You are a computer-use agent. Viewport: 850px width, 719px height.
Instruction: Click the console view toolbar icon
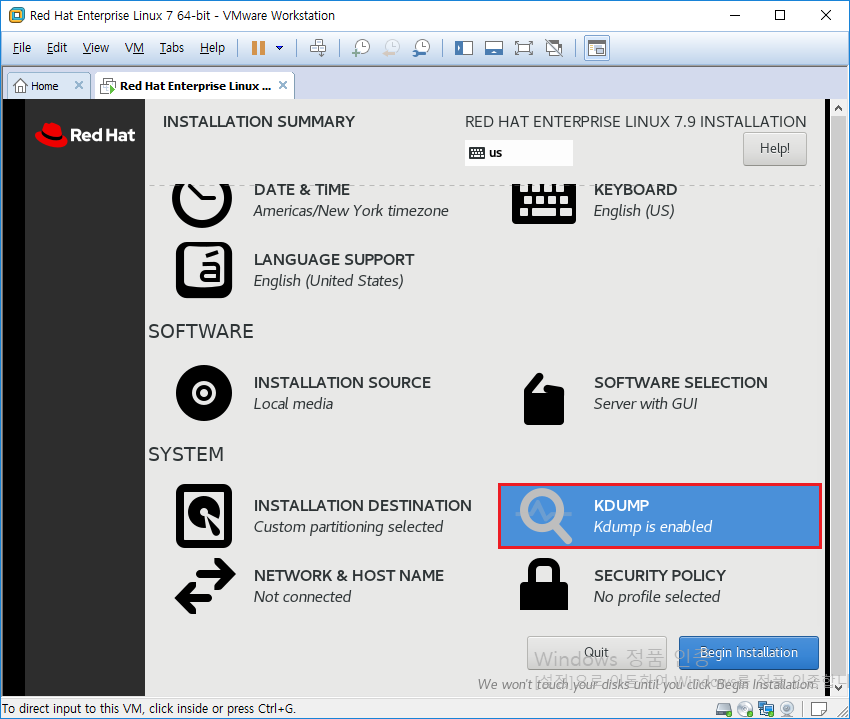(x=597, y=48)
